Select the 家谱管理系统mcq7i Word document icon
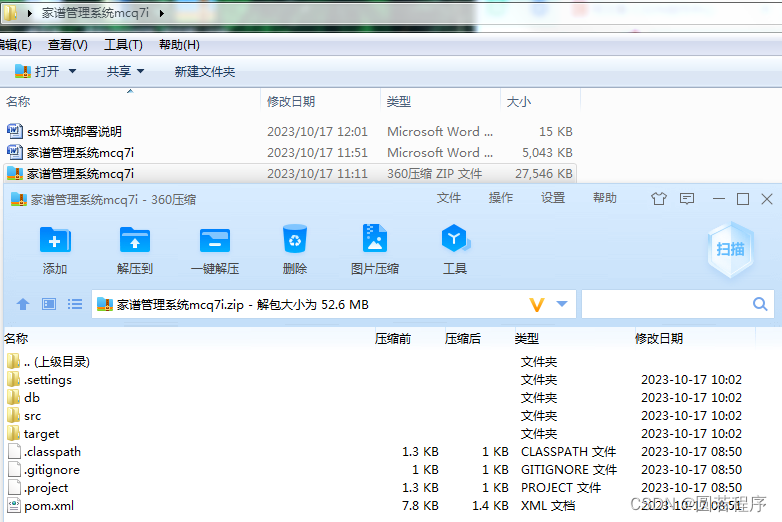The image size is (782, 522). click(x=14, y=152)
